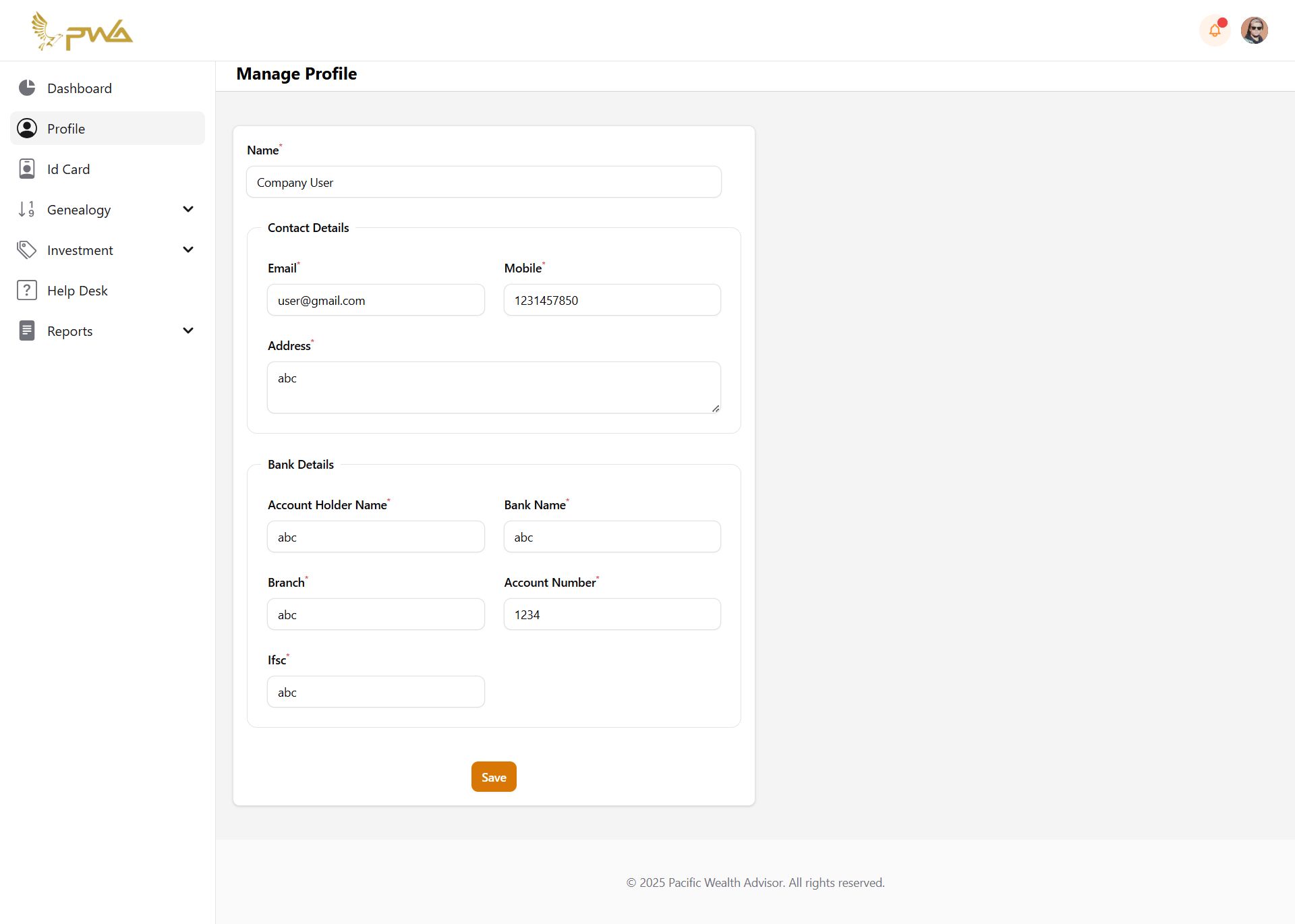The height and width of the screenshot is (924, 1295).
Task: Click the Dashboard pie chart icon
Action: coord(27,88)
